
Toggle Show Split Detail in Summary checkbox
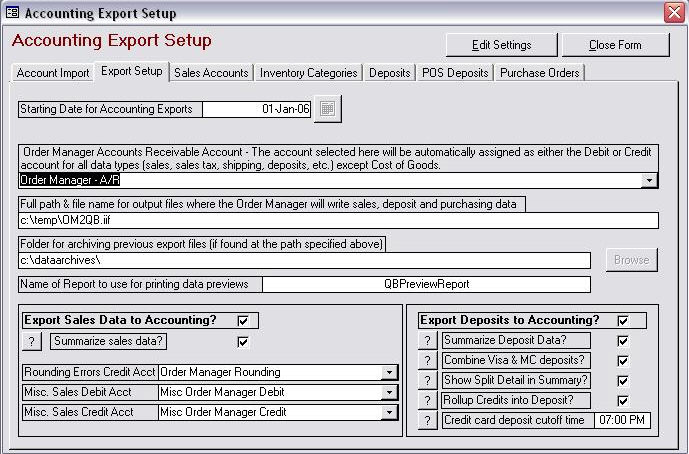coord(623,381)
